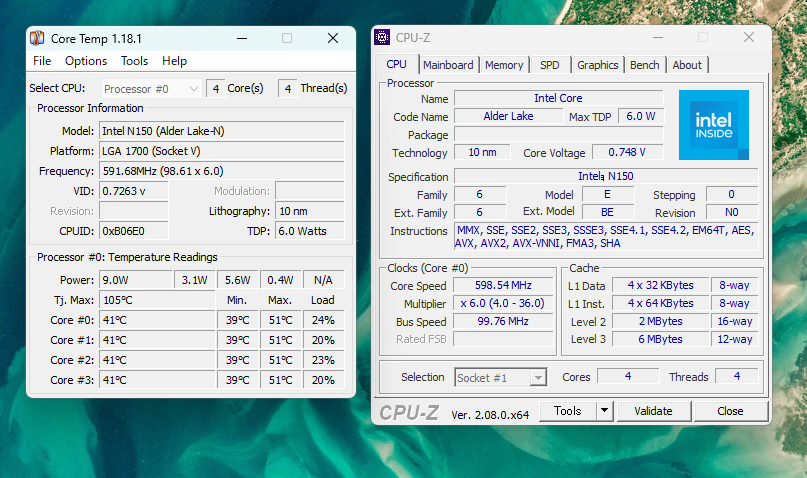Close the Core Temp window
This screenshot has height=478, width=807.
(333, 38)
